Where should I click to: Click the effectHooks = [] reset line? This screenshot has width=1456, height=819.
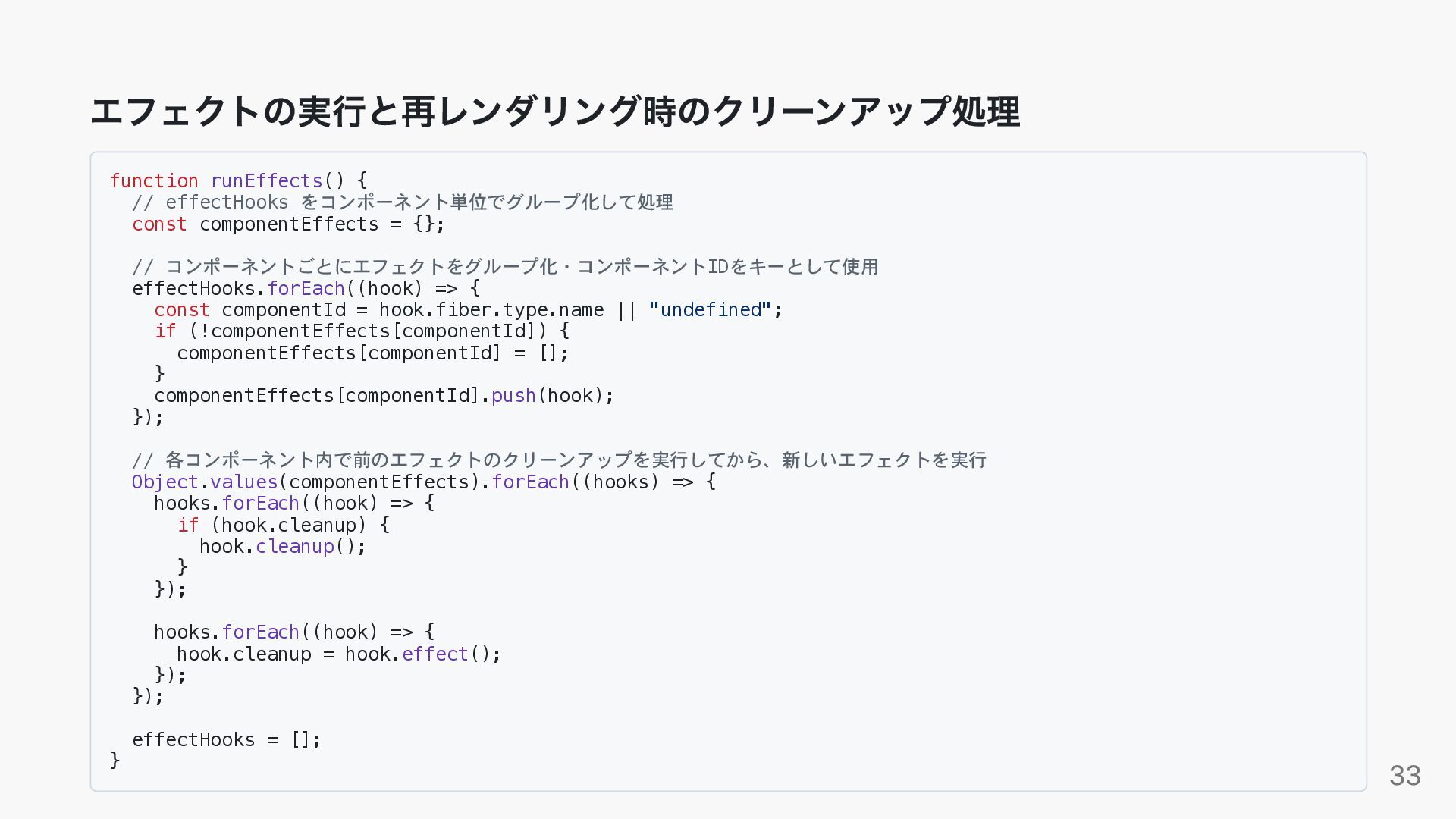pos(227,740)
